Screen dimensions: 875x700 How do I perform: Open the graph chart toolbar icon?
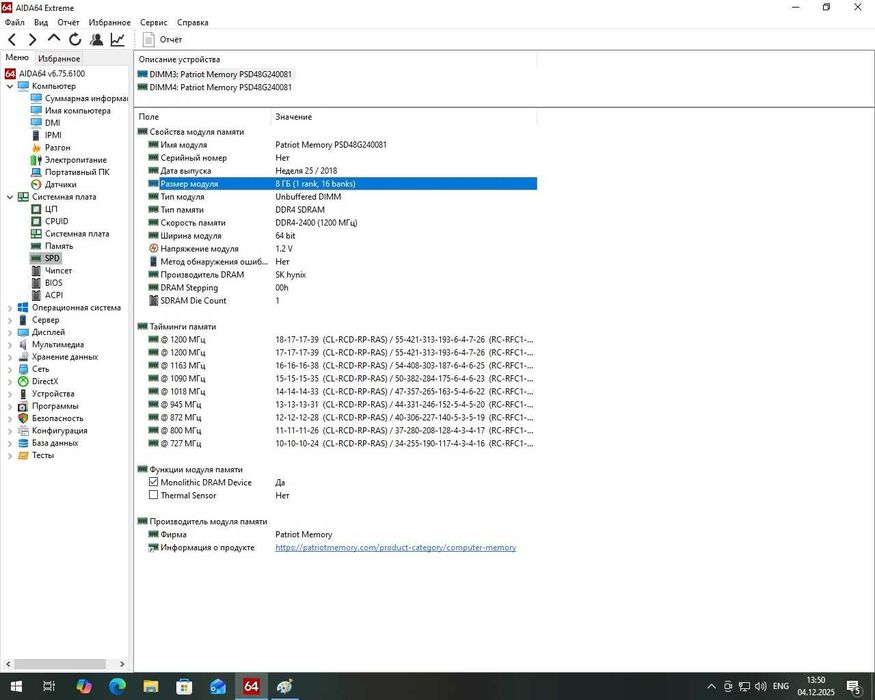[118, 40]
